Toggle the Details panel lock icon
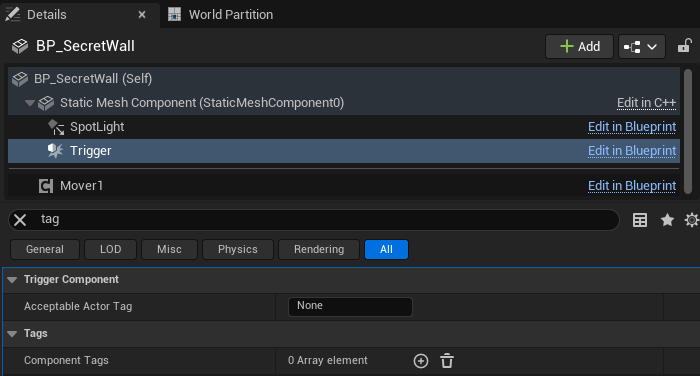The height and width of the screenshot is (376, 700). pos(684,46)
